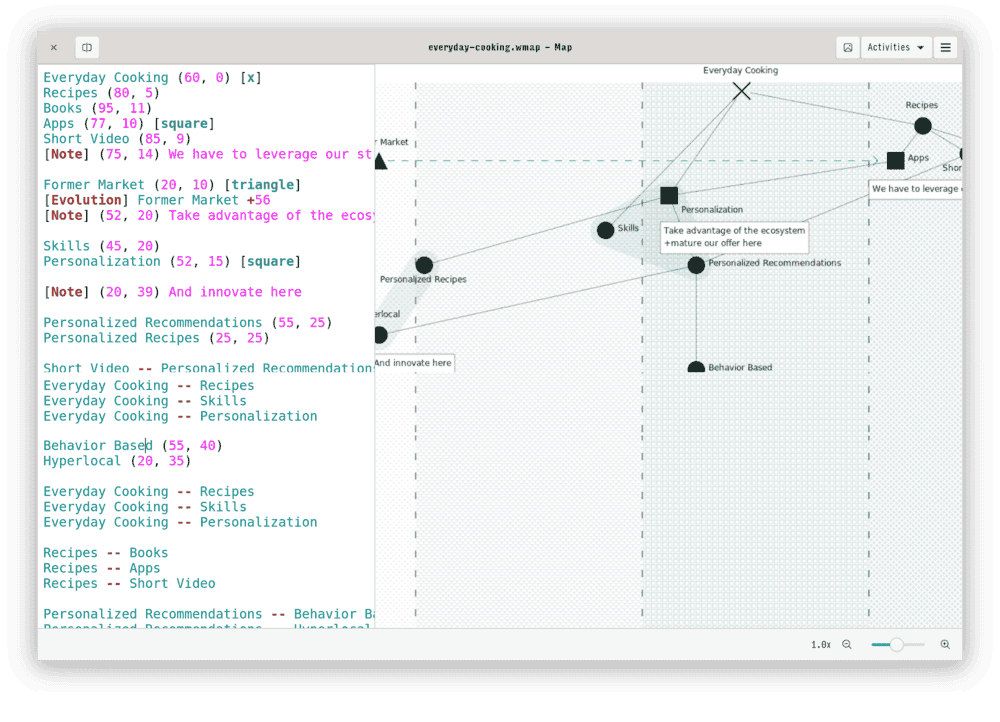The width and height of the screenshot is (1000, 722).
Task: Select the Recipes circle node
Action: tap(922, 125)
